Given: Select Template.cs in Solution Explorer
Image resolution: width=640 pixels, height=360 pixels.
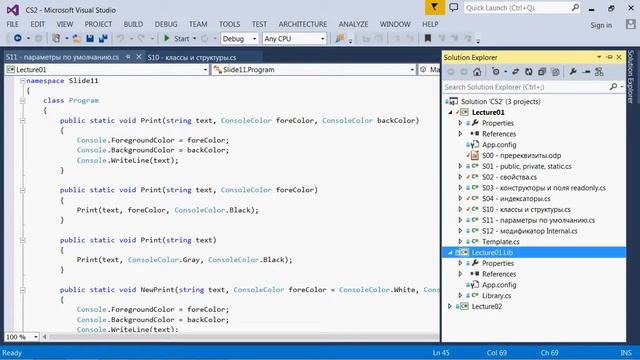Looking at the screenshot, I should (501, 242).
